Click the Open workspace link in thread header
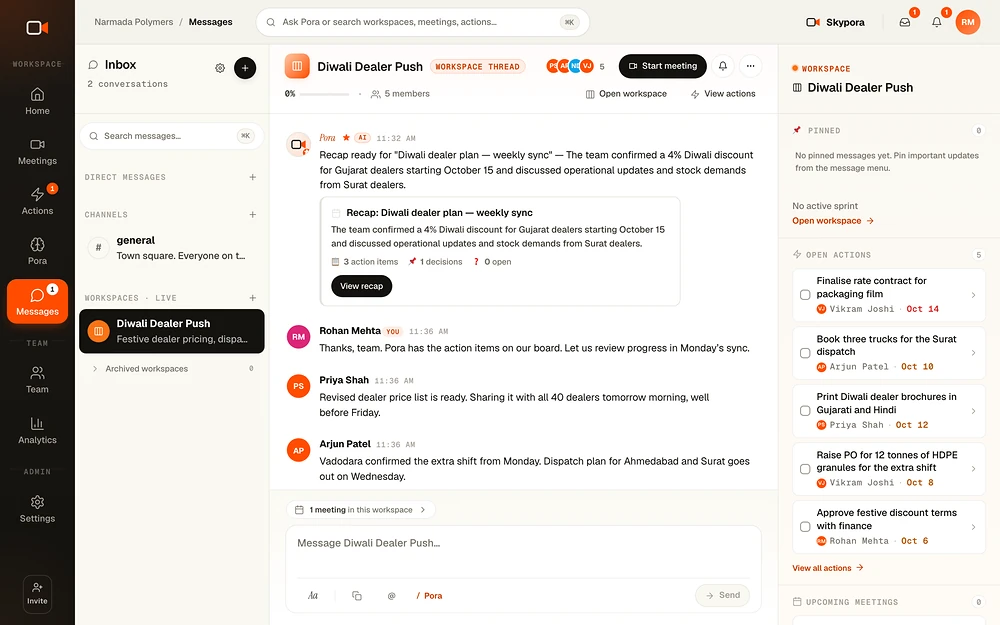Image resolution: width=1000 pixels, height=625 pixels. click(x=626, y=94)
